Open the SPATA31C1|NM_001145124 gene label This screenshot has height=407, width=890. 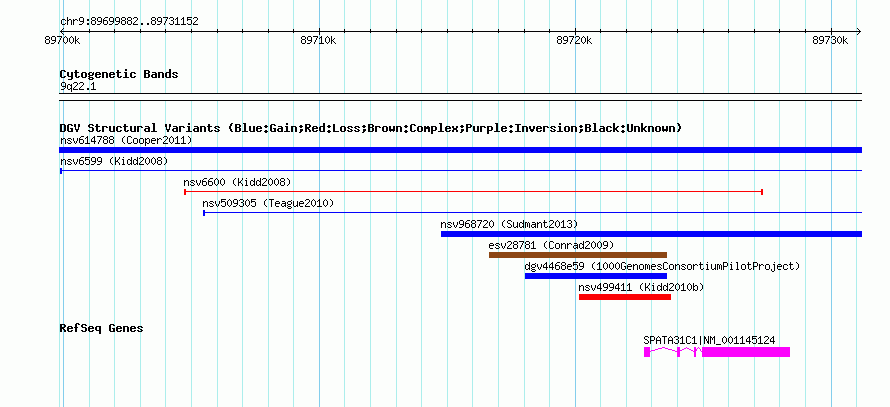(709, 340)
